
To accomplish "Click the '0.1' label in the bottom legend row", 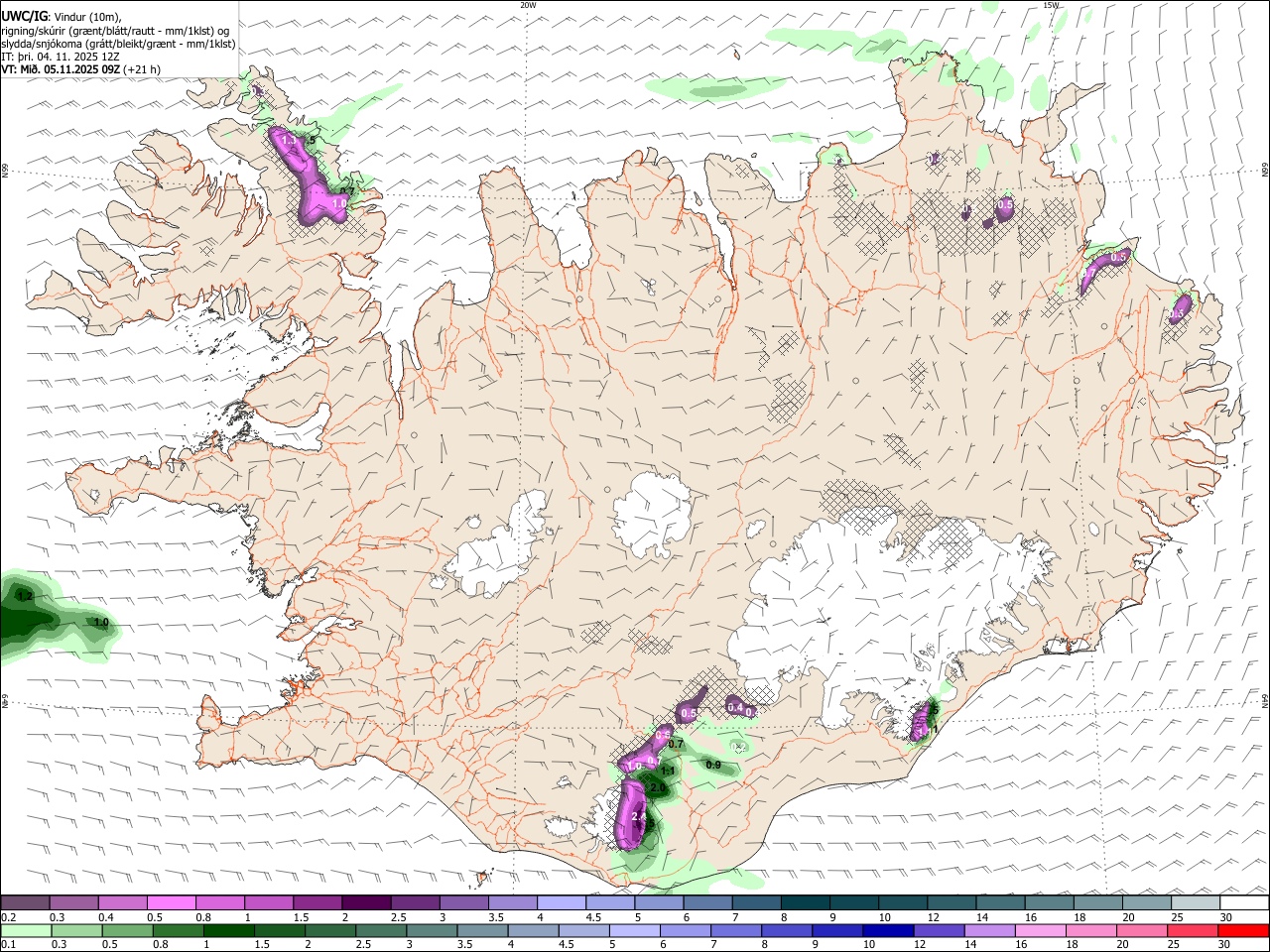I will point(9,945).
